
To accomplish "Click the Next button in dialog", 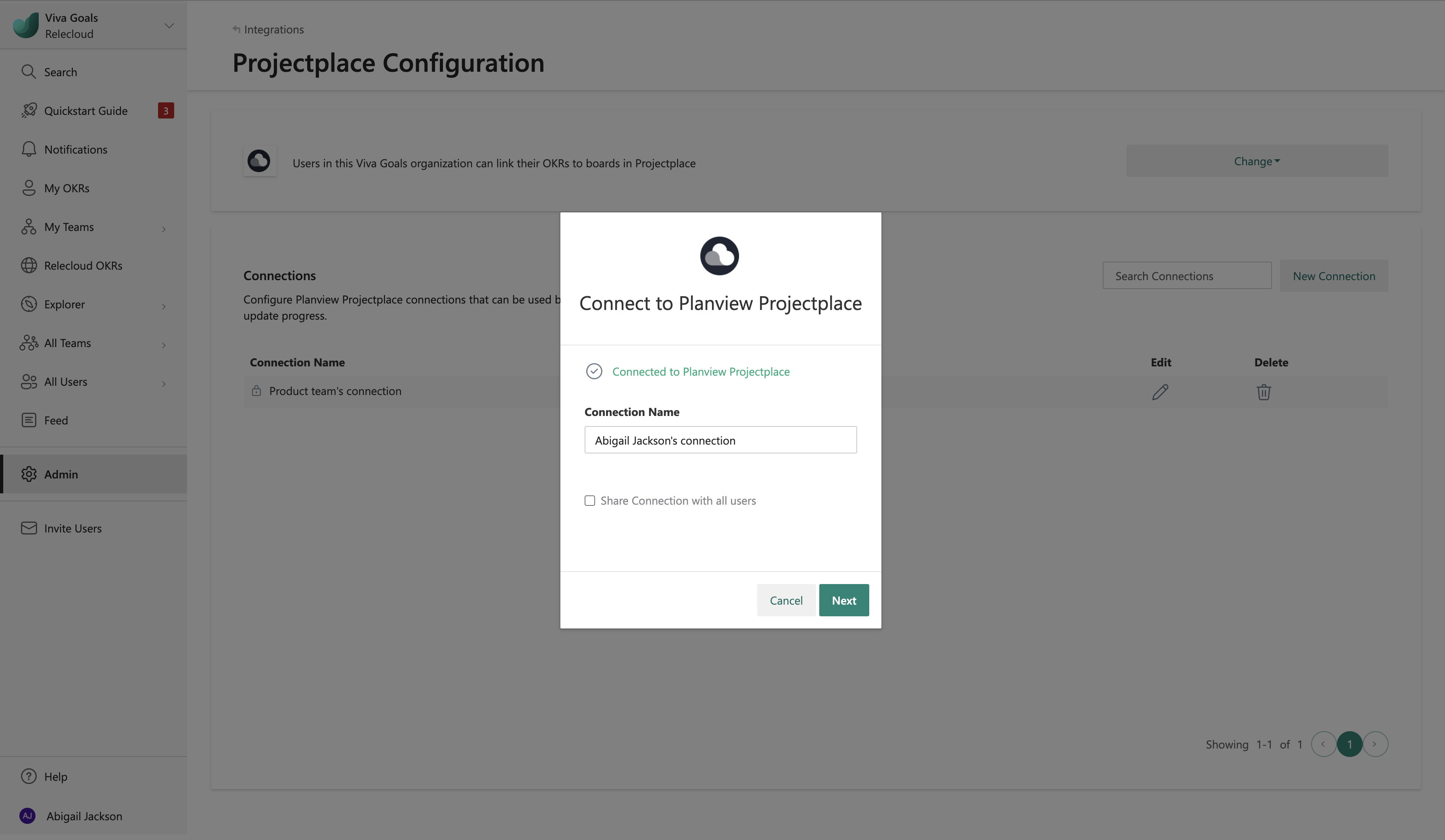I will 843,600.
